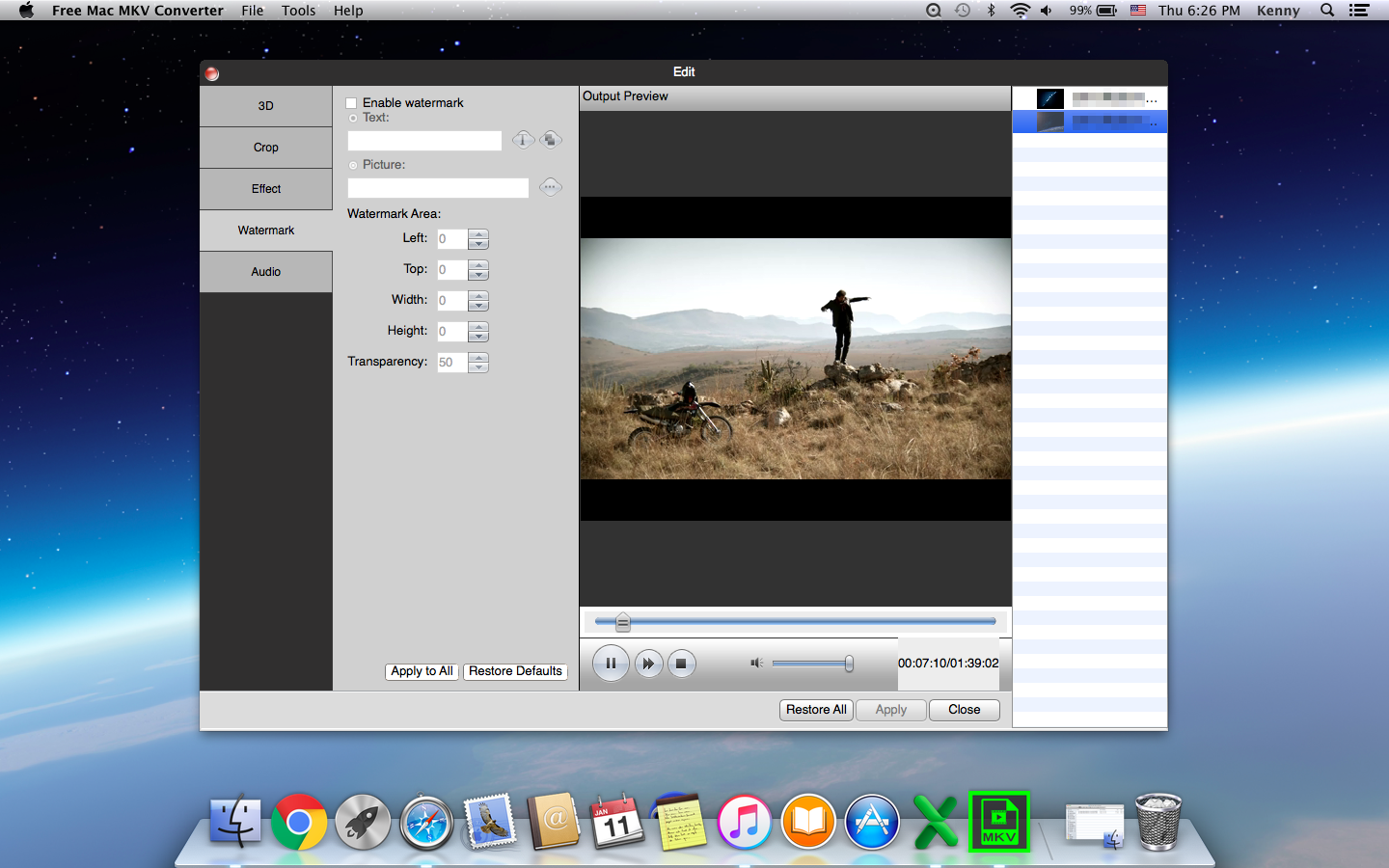Click Apply to All button
Image resolution: width=1389 pixels, height=868 pixels.
click(x=422, y=671)
